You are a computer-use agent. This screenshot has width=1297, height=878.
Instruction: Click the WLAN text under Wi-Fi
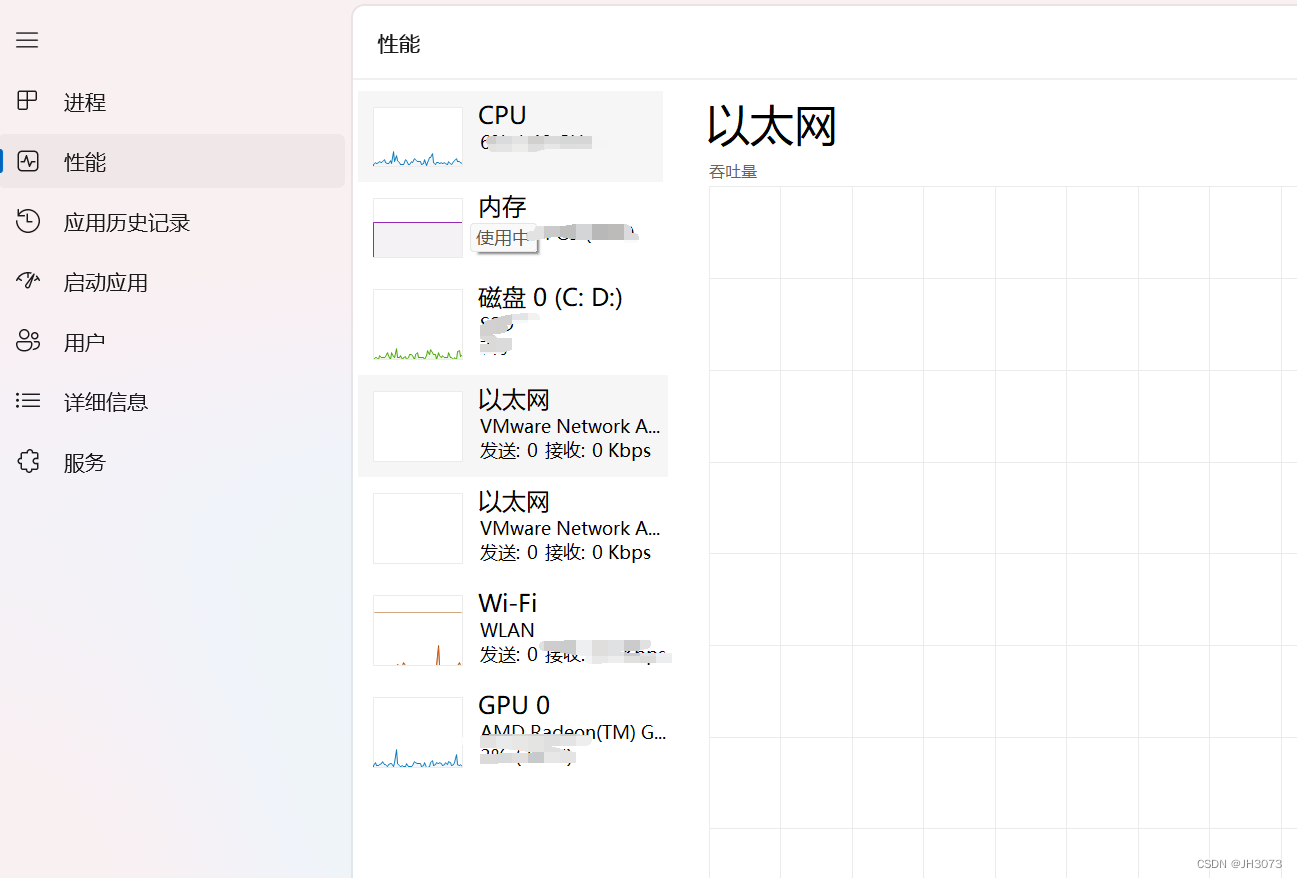coord(507,630)
